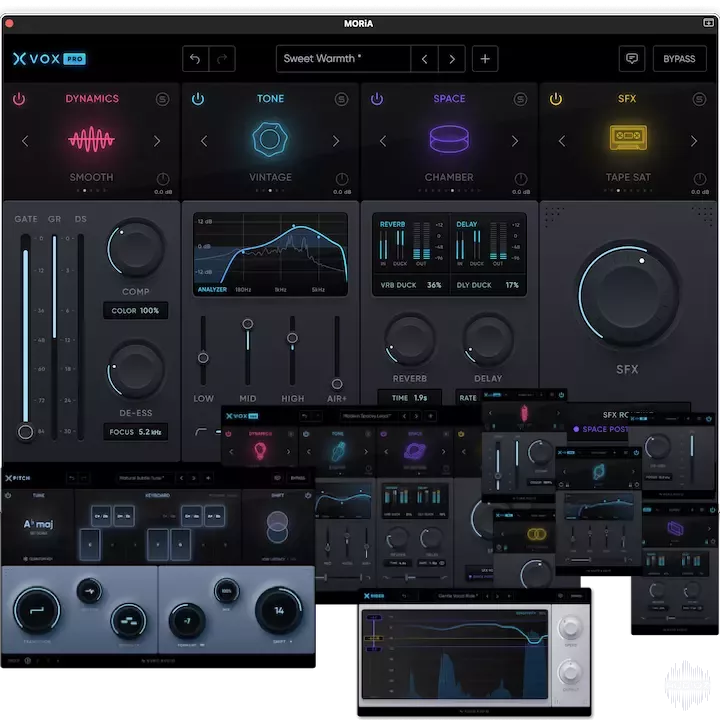Toggle the Tone module power button
Screen dimensions: 720x720
pyautogui.click(x=198, y=99)
